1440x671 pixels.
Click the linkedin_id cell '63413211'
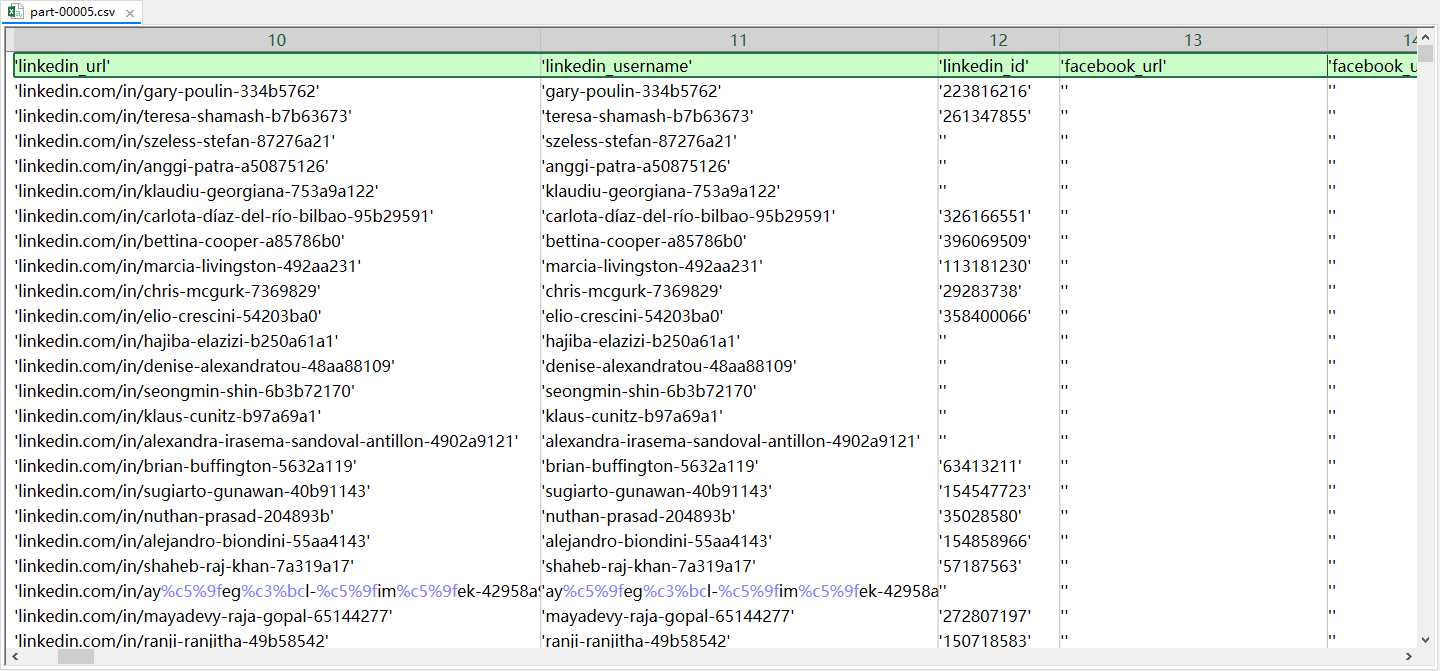point(999,466)
